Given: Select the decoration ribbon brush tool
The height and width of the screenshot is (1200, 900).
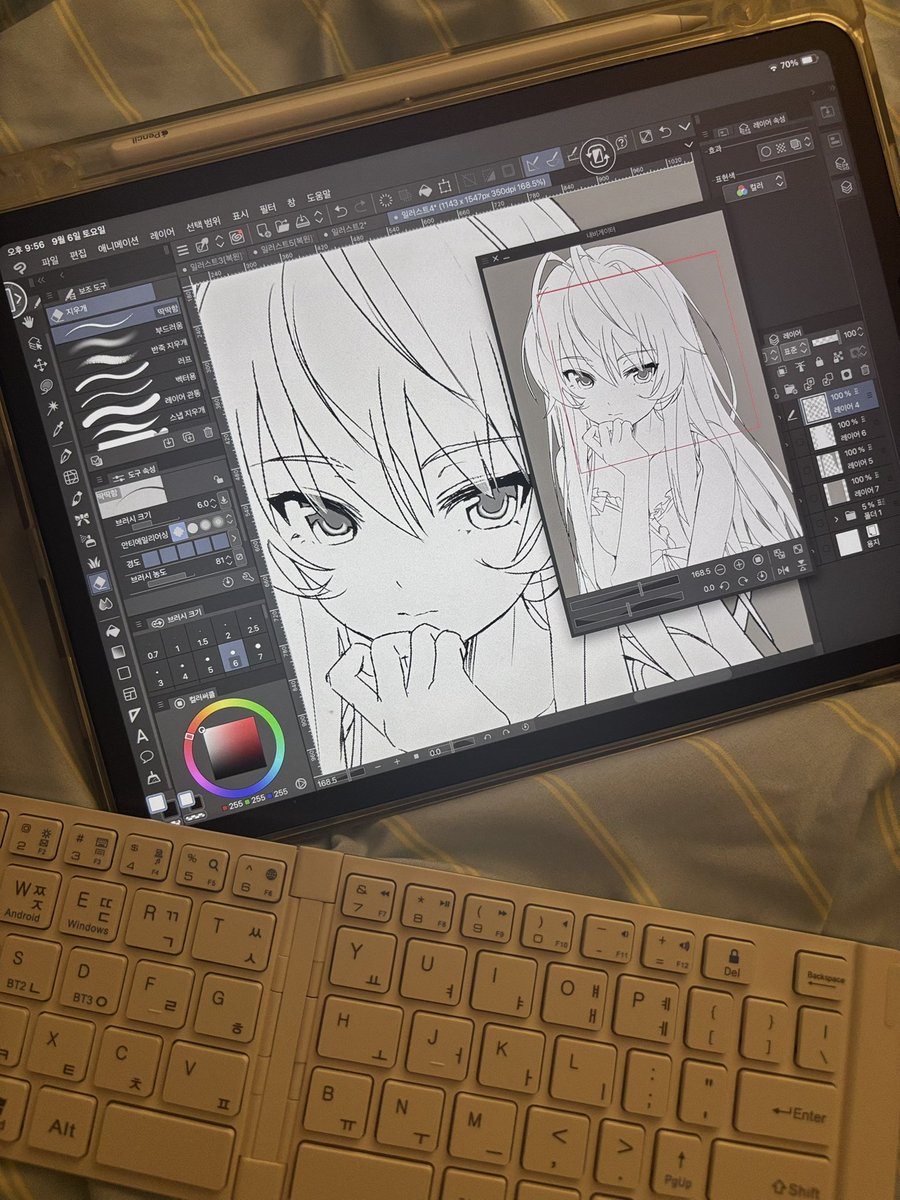Looking at the screenshot, I should pyautogui.click(x=82, y=519).
